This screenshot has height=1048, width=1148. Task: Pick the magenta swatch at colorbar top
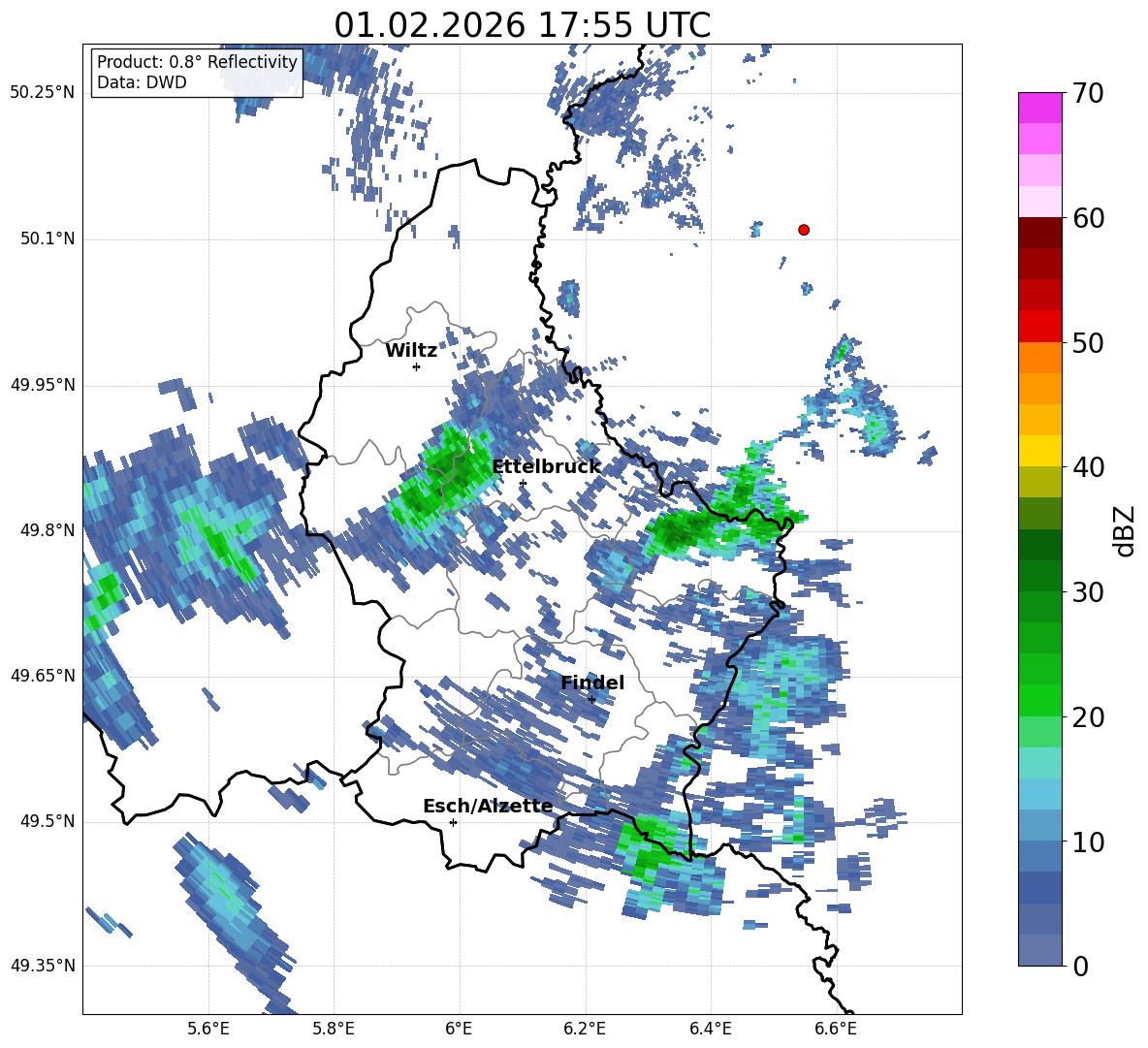pyautogui.click(x=1039, y=108)
